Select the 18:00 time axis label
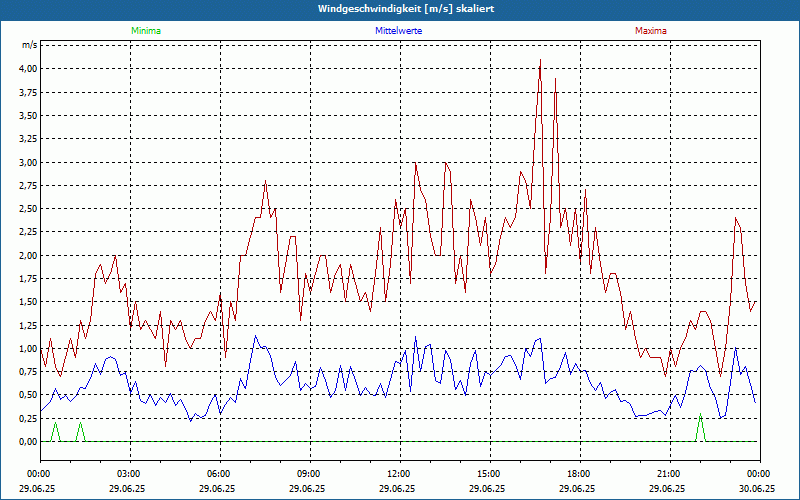The height and width of the screenshot is (500, 800). point(579,473)
